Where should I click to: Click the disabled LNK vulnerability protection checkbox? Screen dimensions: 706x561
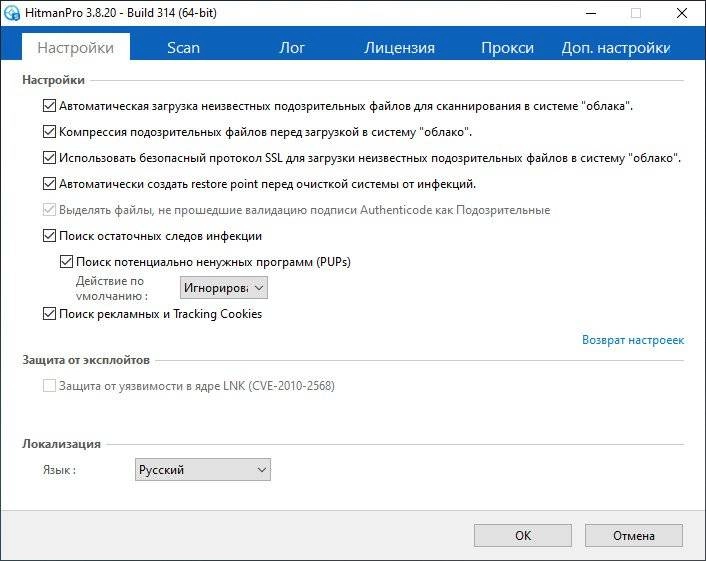coord(49,386)
